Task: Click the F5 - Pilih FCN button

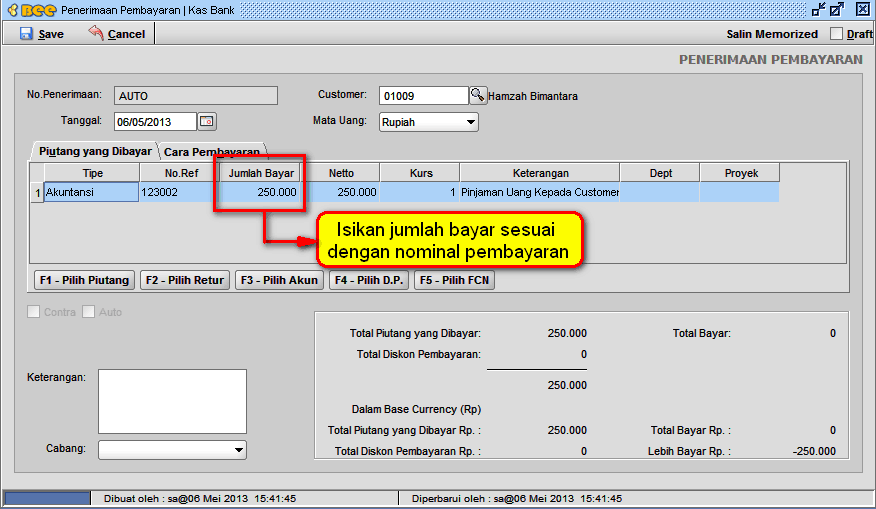Action: click(455, 280)
